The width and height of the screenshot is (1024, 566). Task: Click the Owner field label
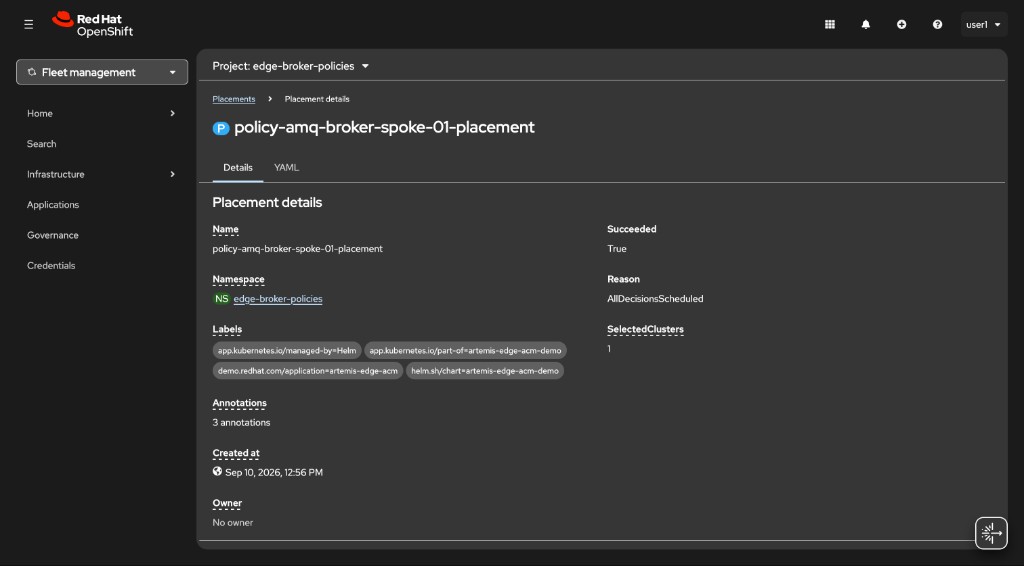[x=227, y=503]
